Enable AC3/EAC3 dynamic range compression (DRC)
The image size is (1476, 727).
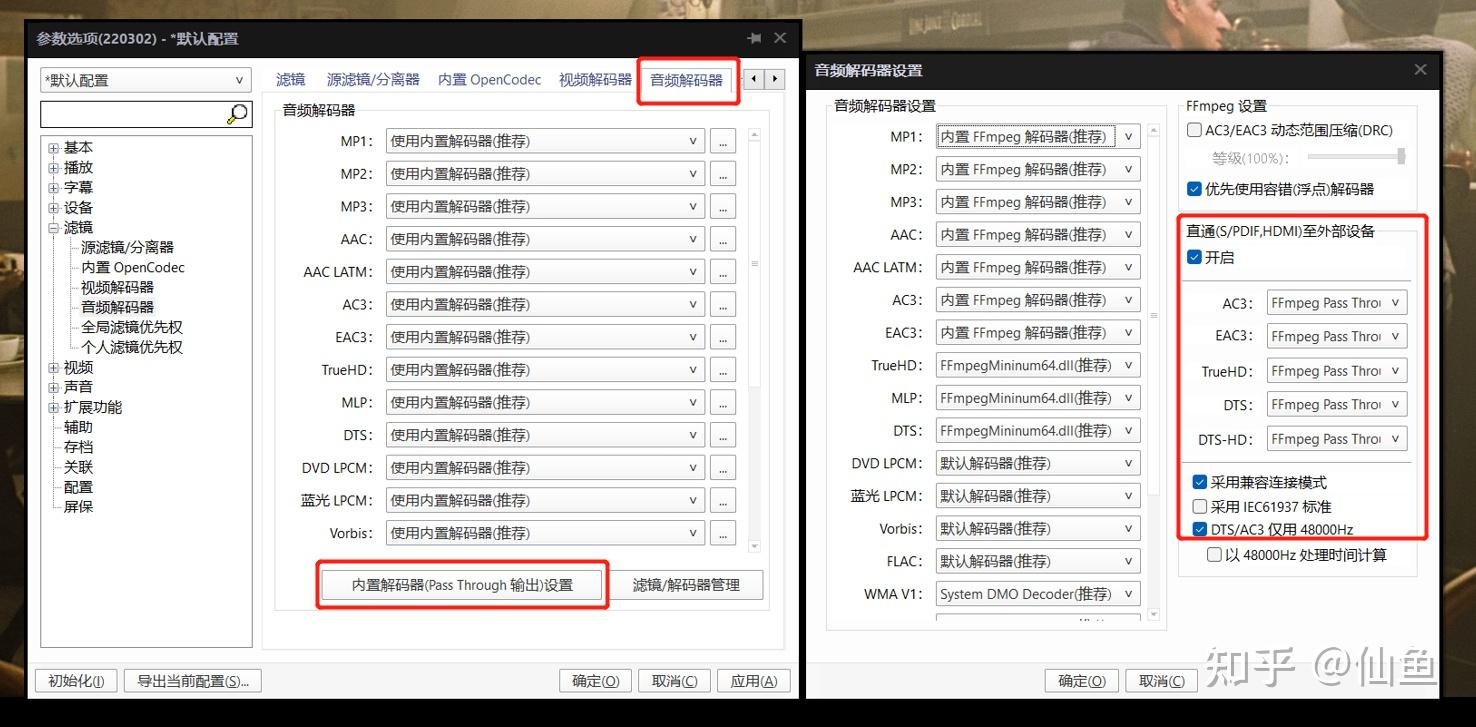point(1194,130)
